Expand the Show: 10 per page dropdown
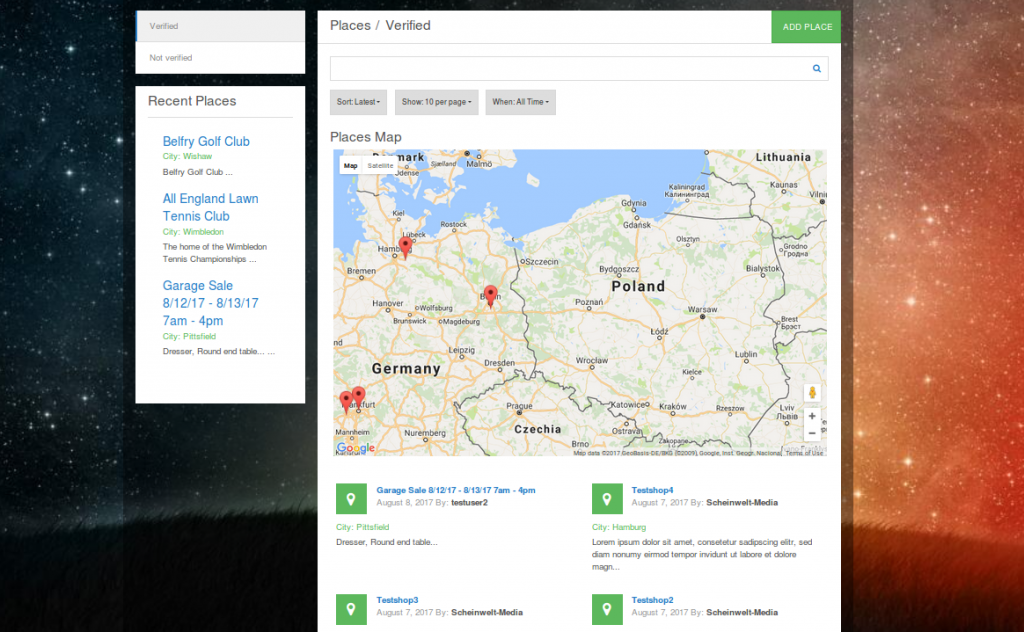This screenshot has width=1024, height=632. click(436, 102)
